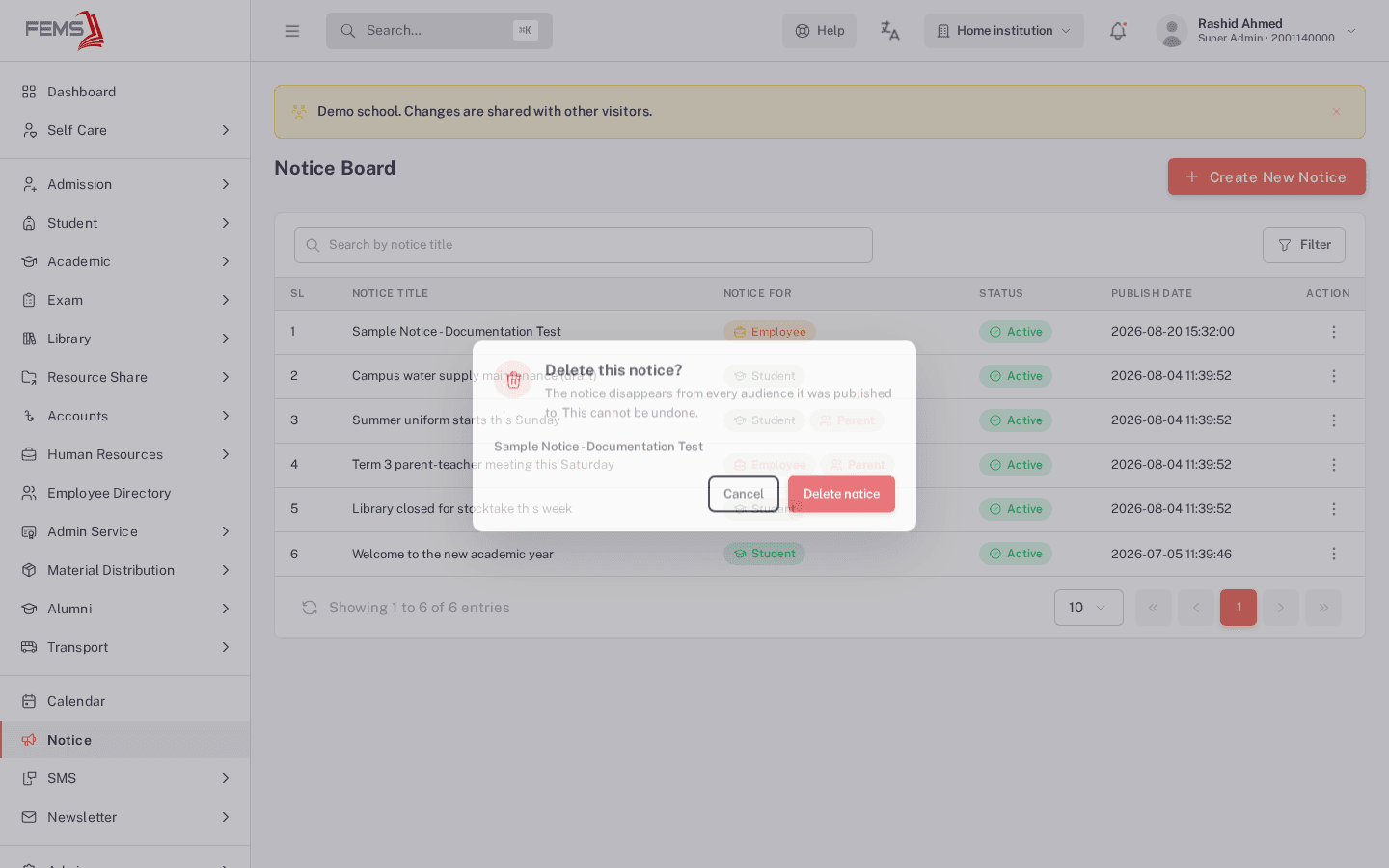Screen dimensions: 1389x868
Task: Click the Search by notice title field
Action: coord(584,245)
